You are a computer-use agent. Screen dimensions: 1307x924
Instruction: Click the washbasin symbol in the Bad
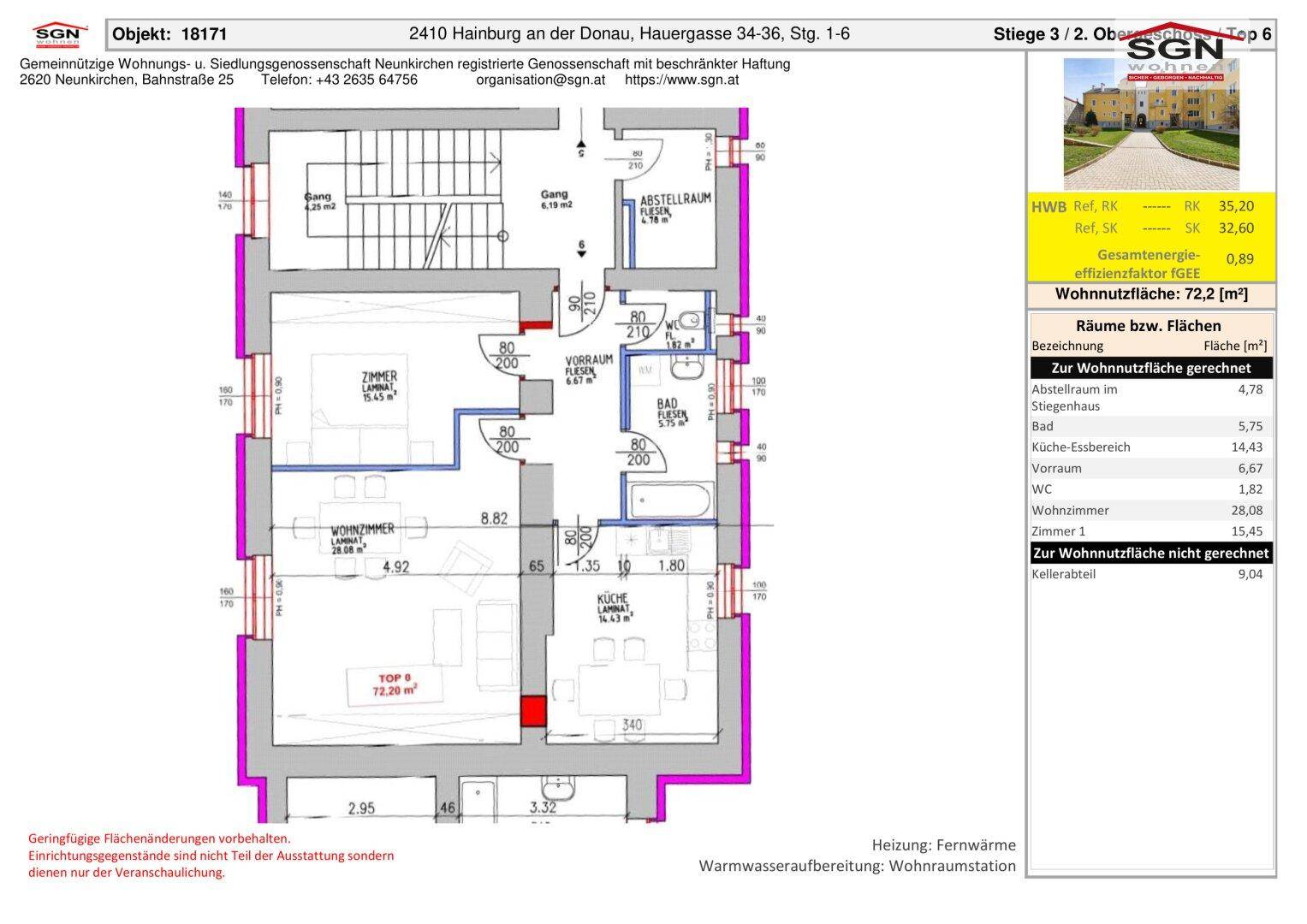(686, 369)
